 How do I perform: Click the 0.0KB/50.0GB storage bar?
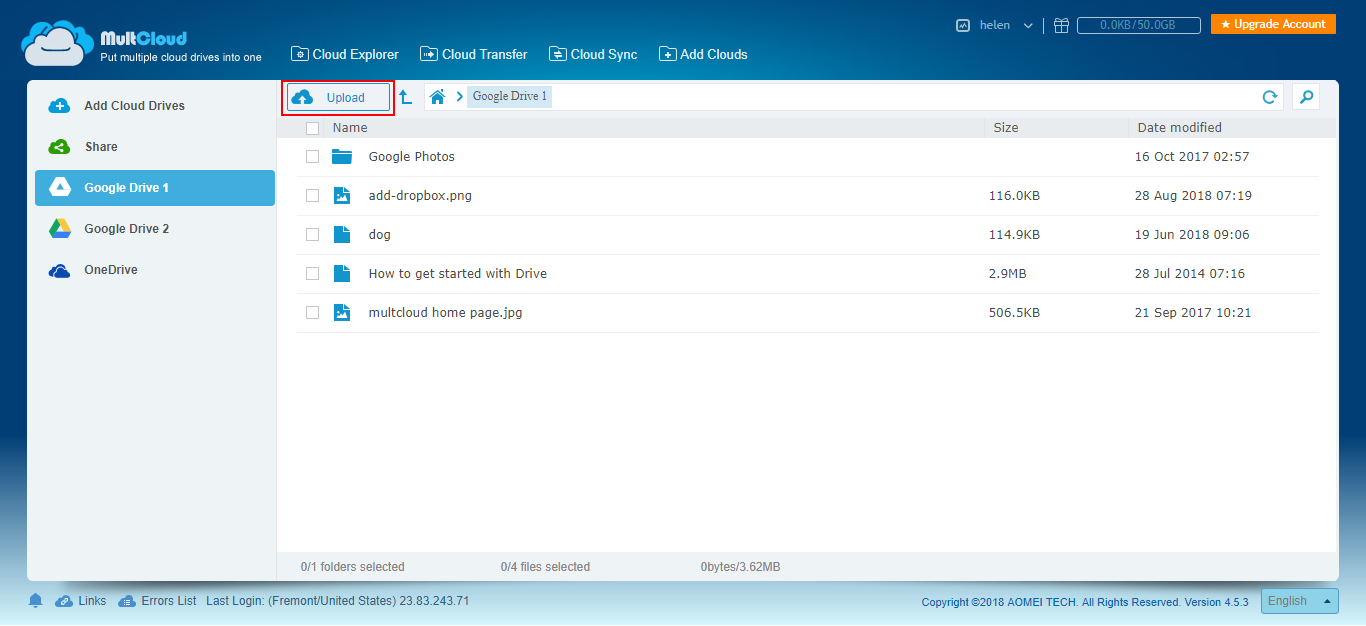(x=1139, y=25)
